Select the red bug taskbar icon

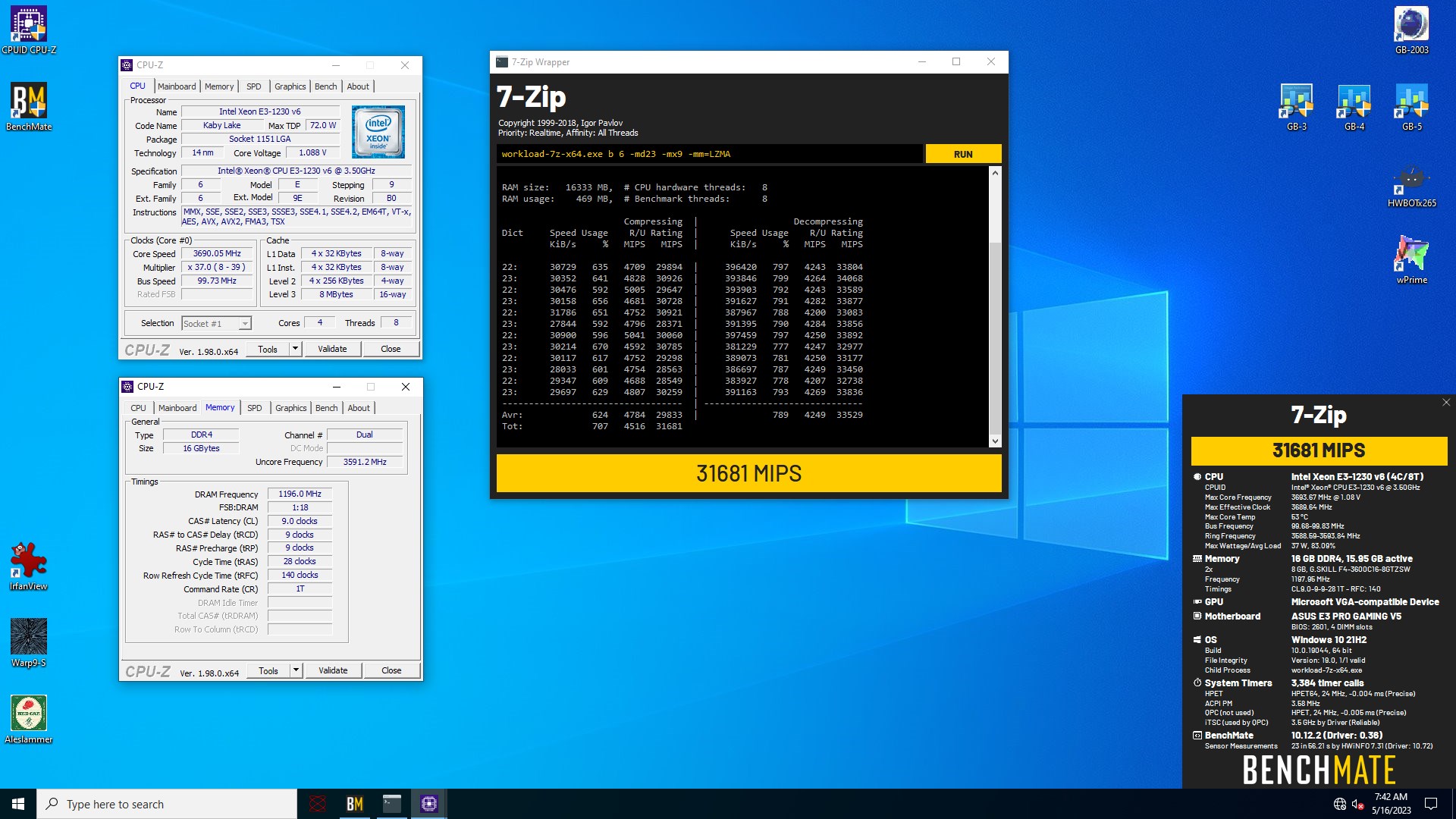click(318, 804)
